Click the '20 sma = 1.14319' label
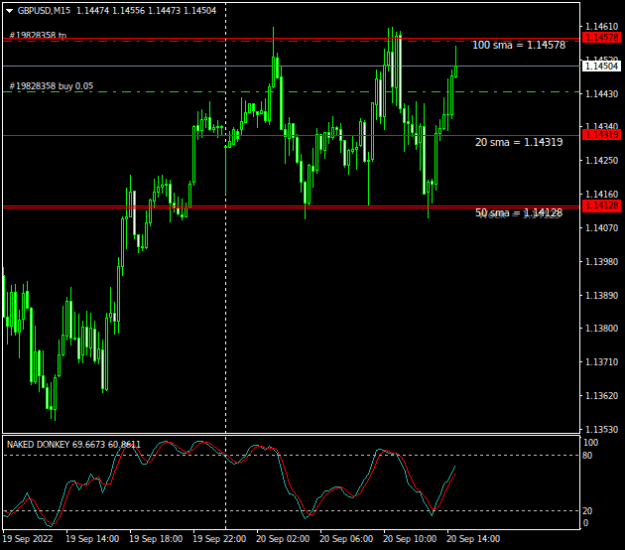Image resolution: width=625 pixels, height=550 pixels. point(519,142)
